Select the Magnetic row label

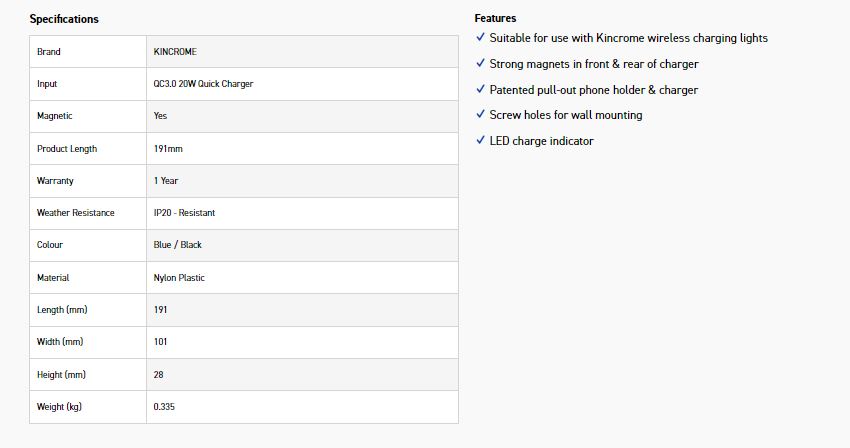(x=55, y=116)
